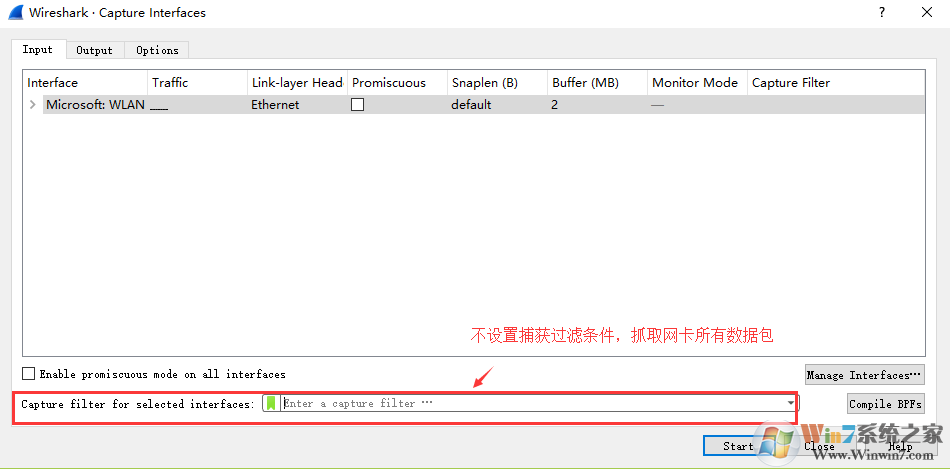Click the Link-layer Header column header
The image size is (950, 469).
point(297,83)
